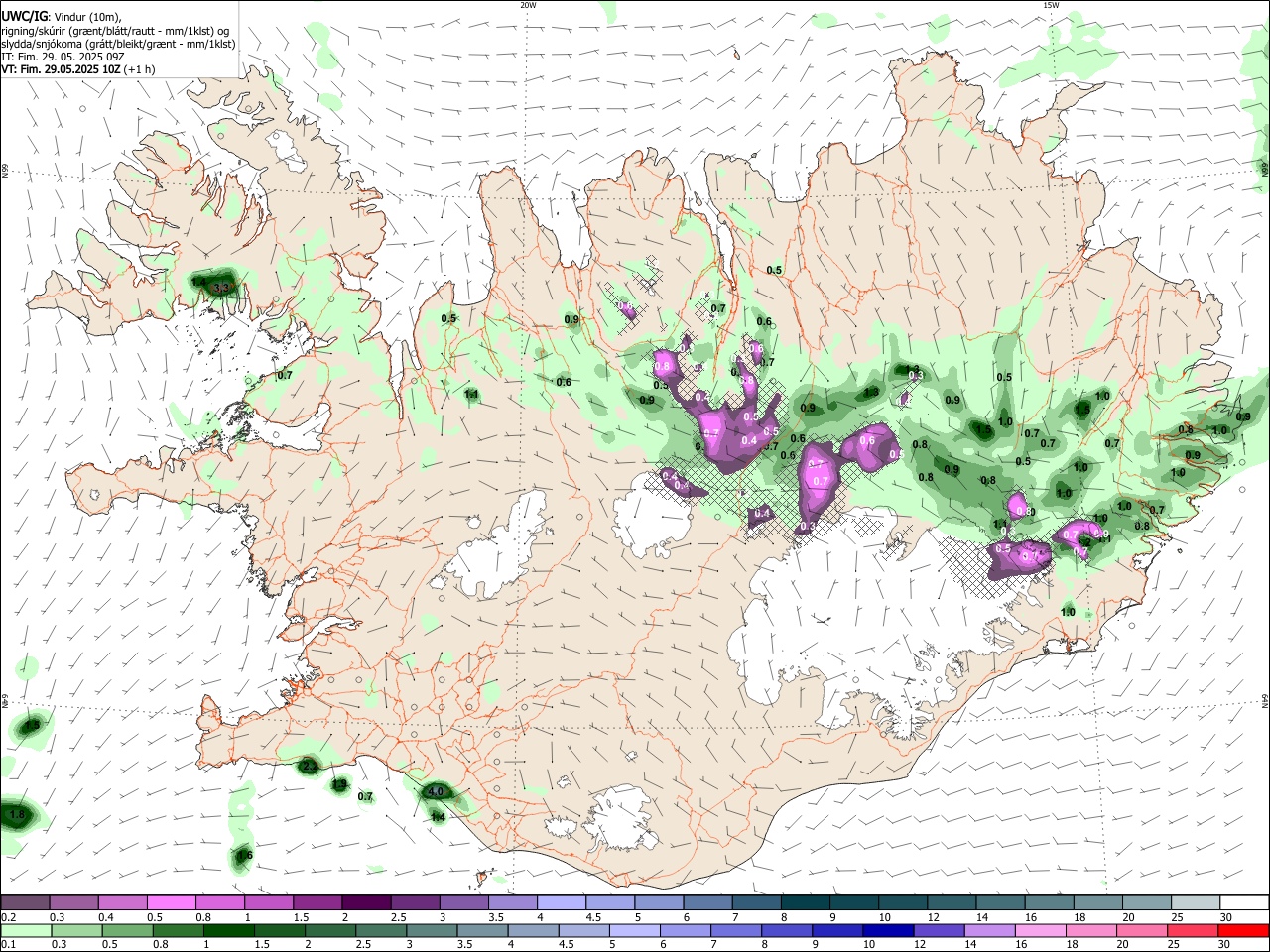Select the white snow swatch labeled 30
Screen dimensions: 1270x952
click(x=1245, y=902)
